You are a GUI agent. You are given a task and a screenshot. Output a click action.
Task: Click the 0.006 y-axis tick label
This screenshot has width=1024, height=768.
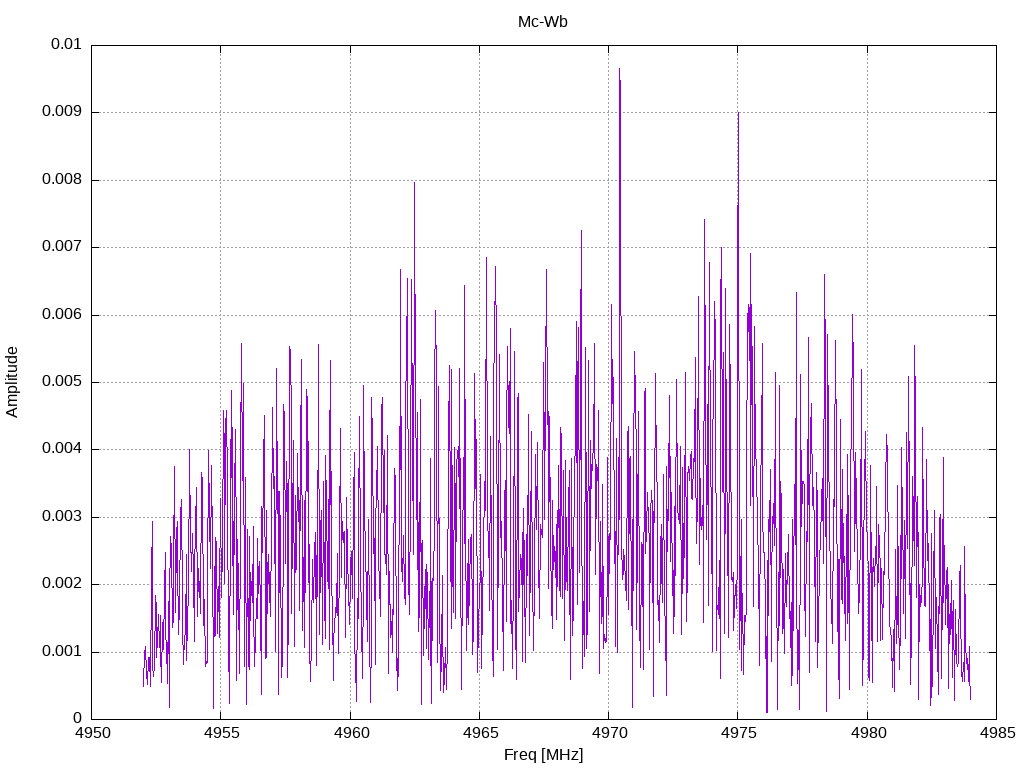[x=62, y=314]
